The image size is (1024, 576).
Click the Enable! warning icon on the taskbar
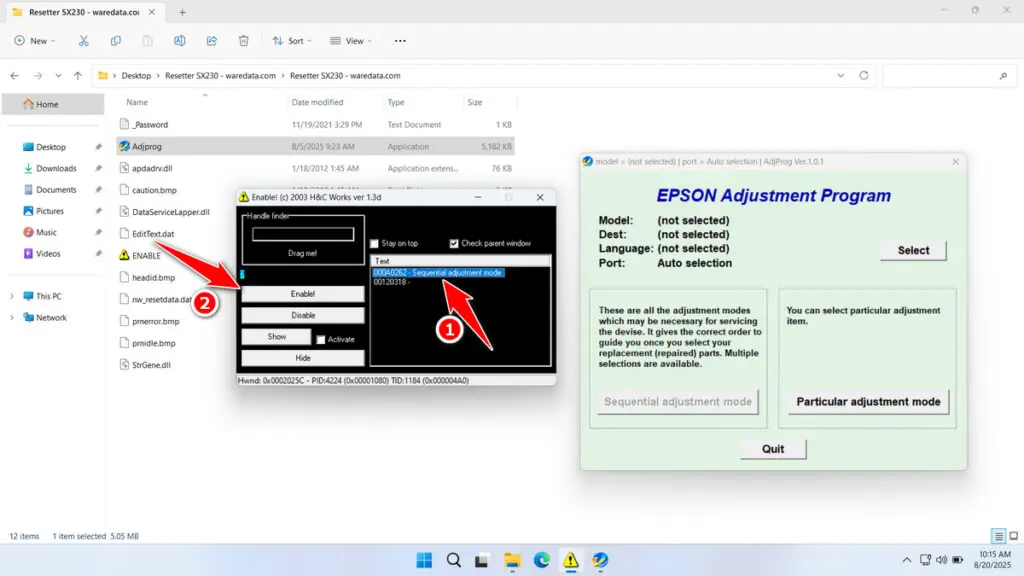pos(572,560)
